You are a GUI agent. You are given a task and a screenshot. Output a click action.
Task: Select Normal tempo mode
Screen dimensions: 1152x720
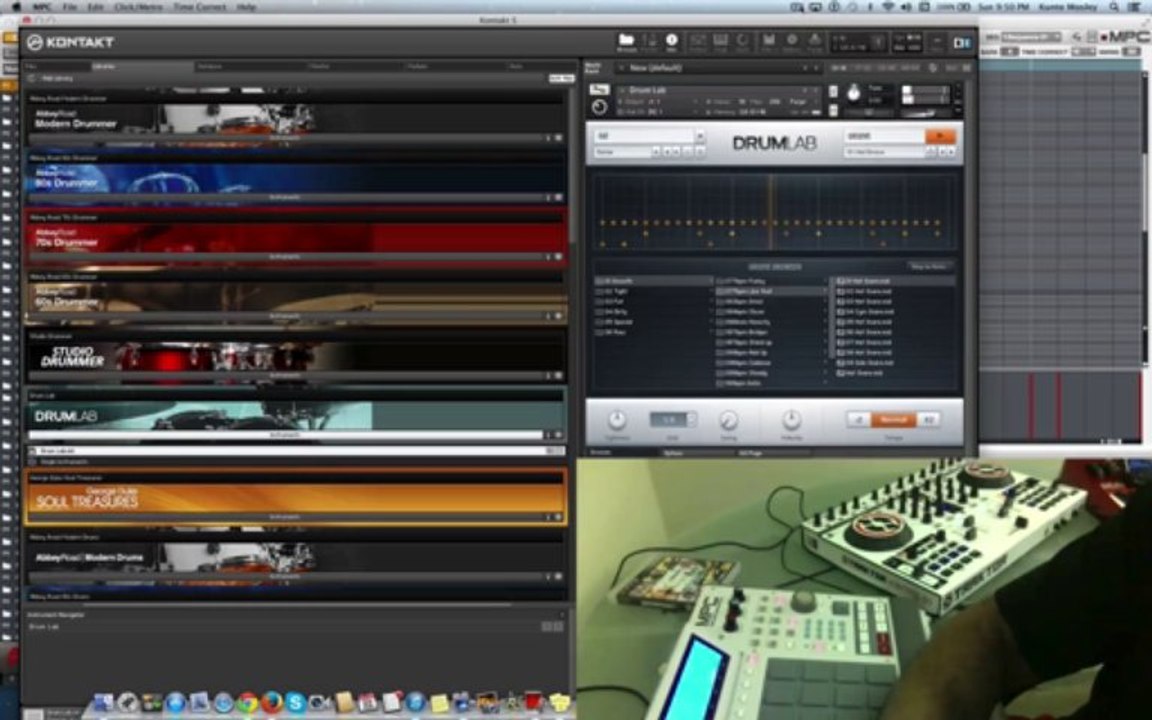click(x=893, y=420)
